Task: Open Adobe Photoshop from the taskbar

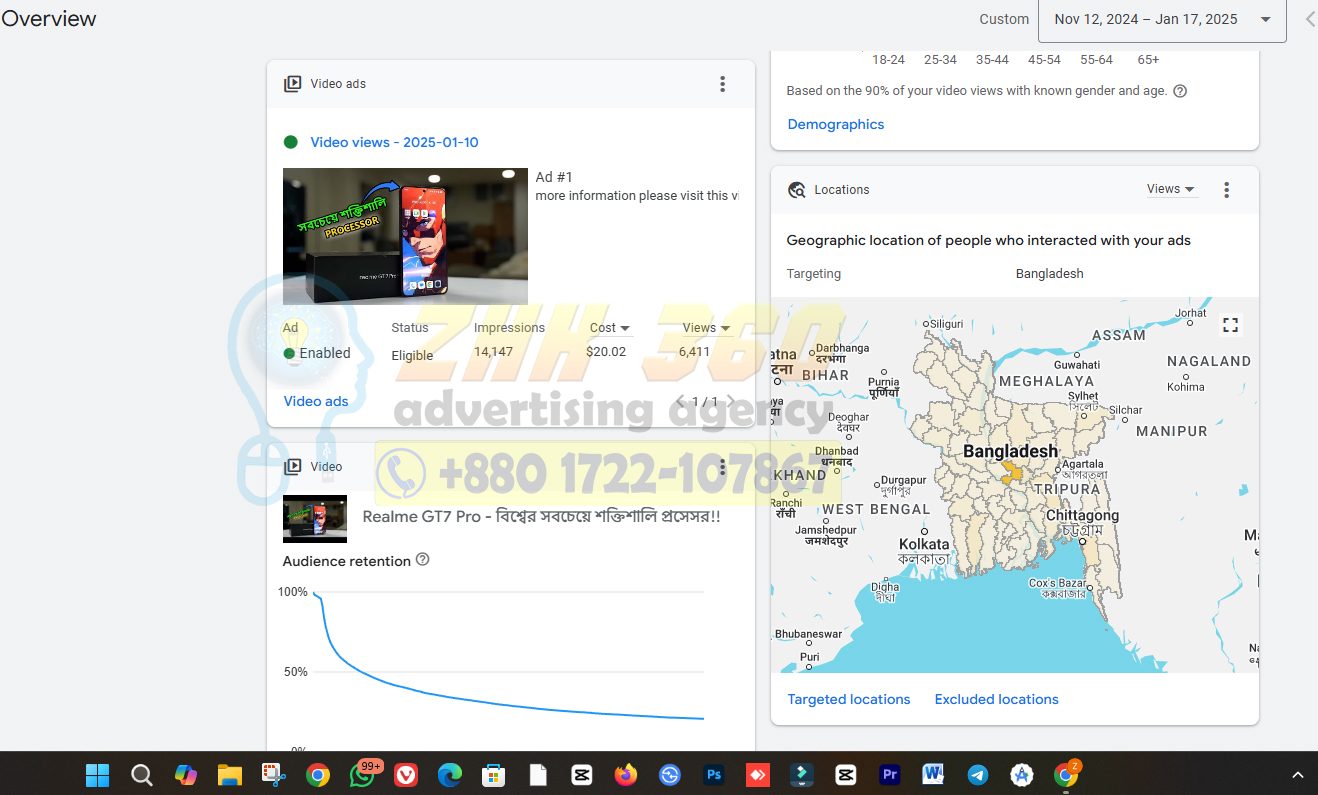Action: pyautogui.click(x=714, y=775)
